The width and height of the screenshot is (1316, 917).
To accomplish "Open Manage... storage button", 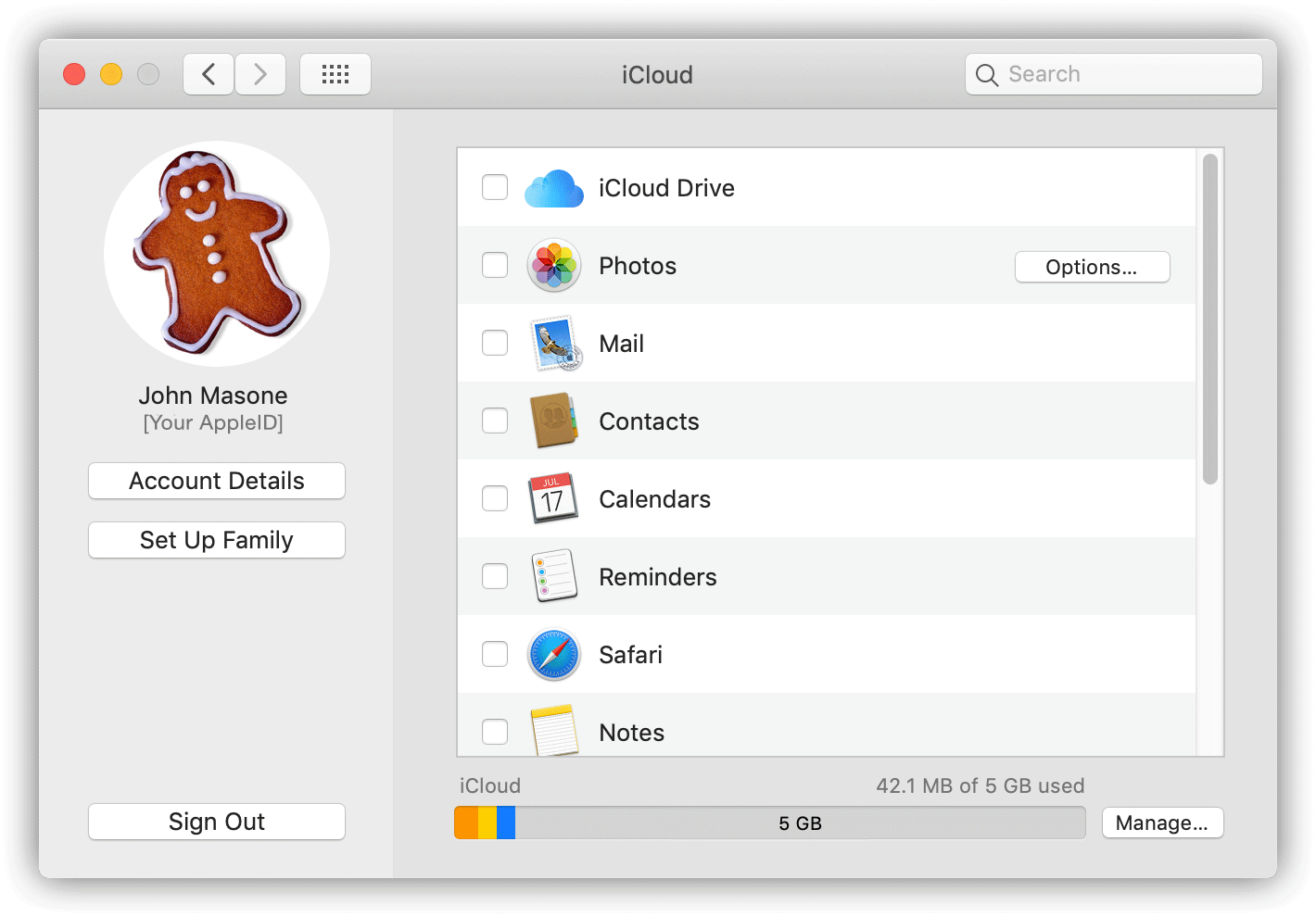I will pos(1162,823).
